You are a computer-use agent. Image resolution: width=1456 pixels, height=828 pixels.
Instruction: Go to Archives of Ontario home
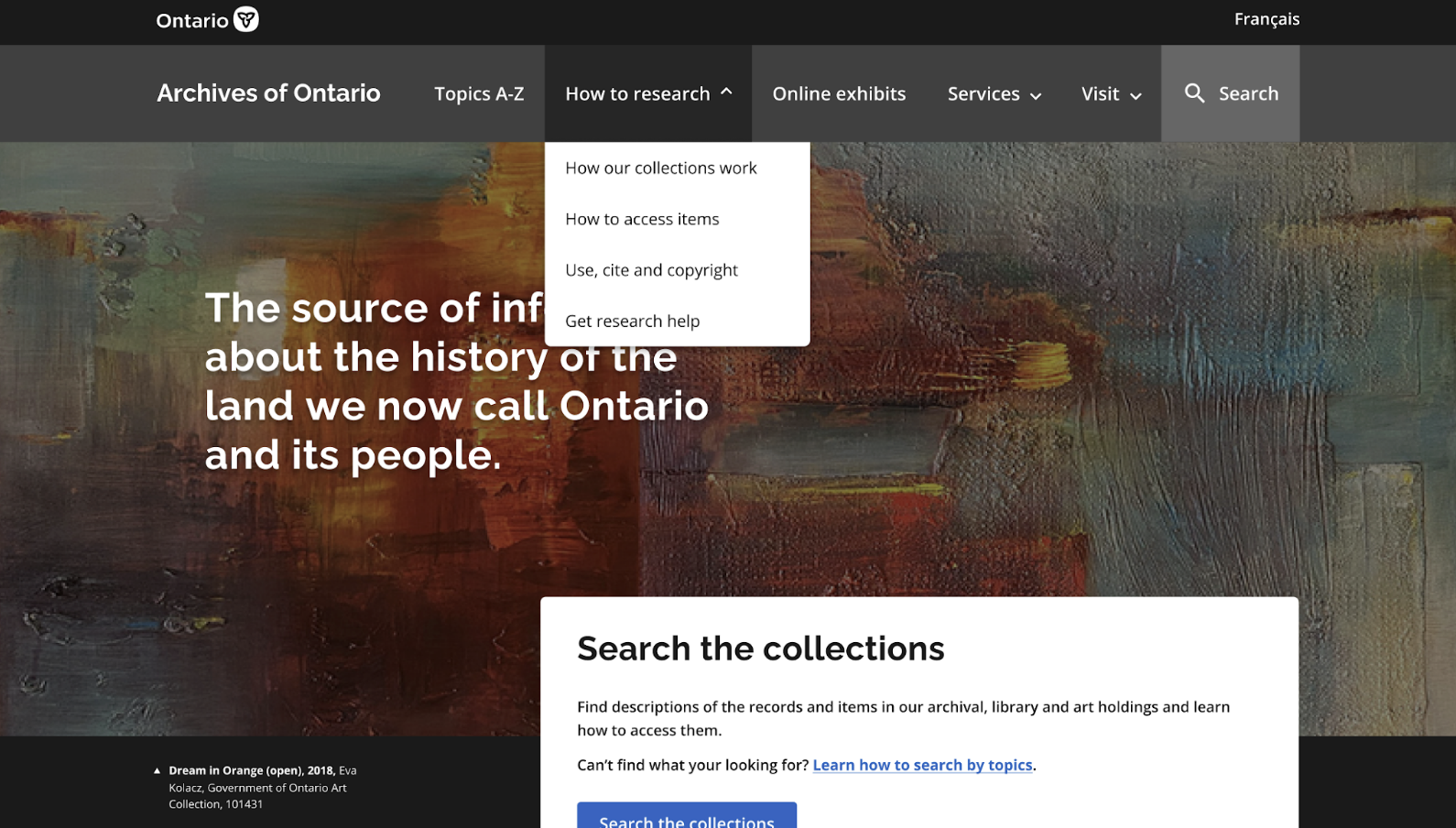coord(268,93)
